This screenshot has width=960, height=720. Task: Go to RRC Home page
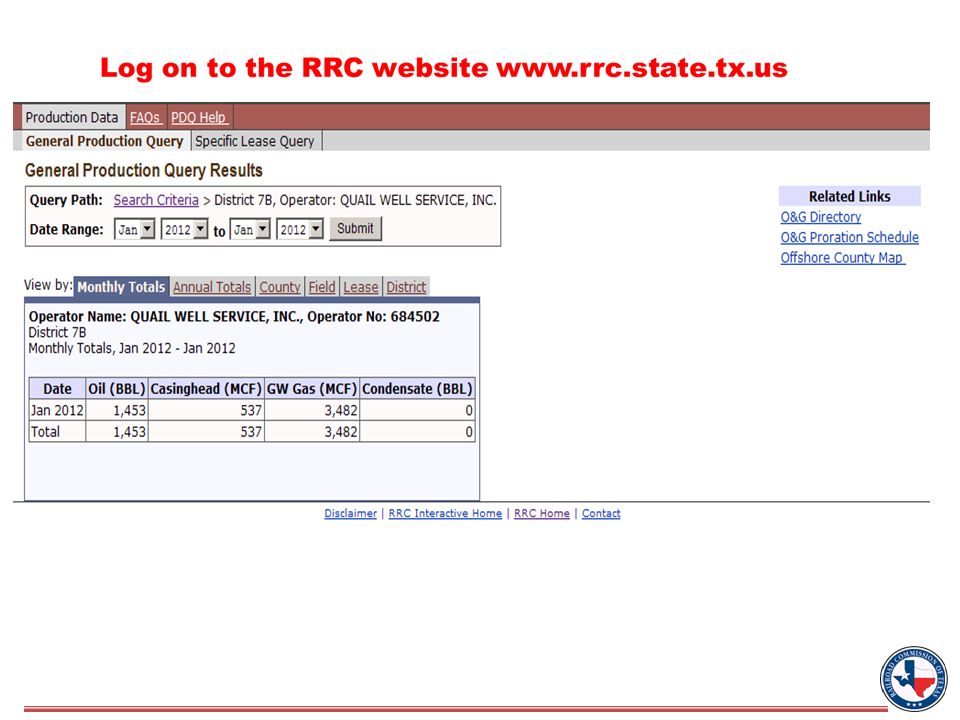click(x=542, y=513)
